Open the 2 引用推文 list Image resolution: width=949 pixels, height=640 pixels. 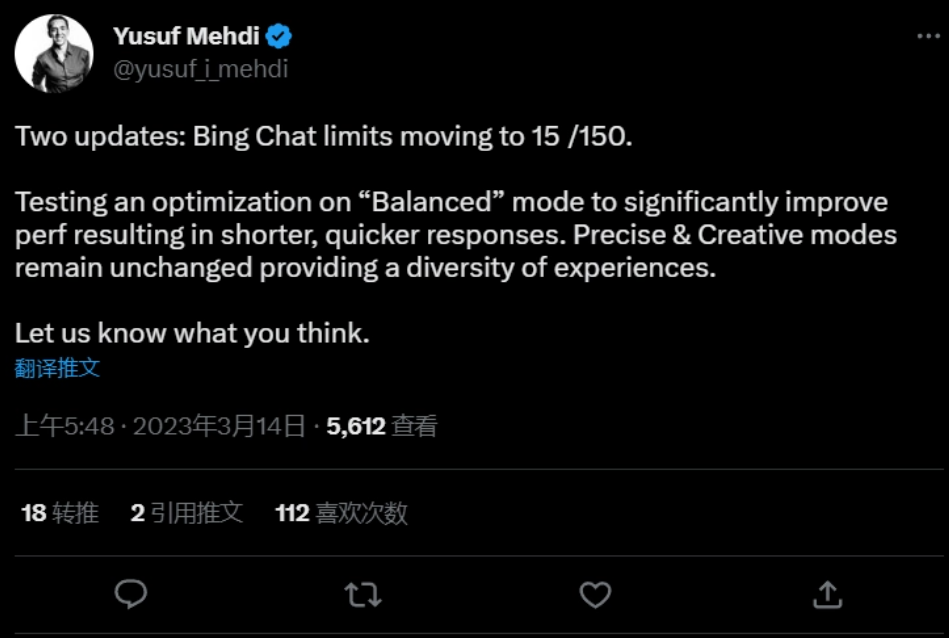point(186,513)
